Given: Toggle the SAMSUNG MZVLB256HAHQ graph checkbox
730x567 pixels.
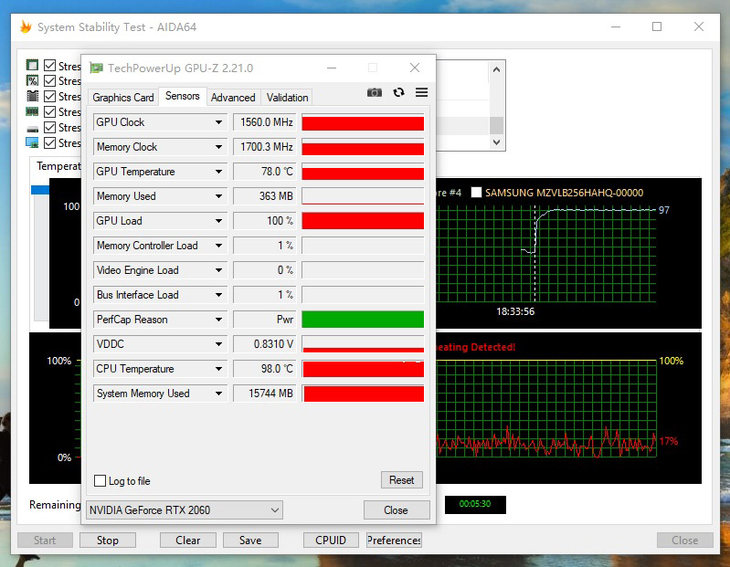Looking at the screenshot, I should [476, 192].
